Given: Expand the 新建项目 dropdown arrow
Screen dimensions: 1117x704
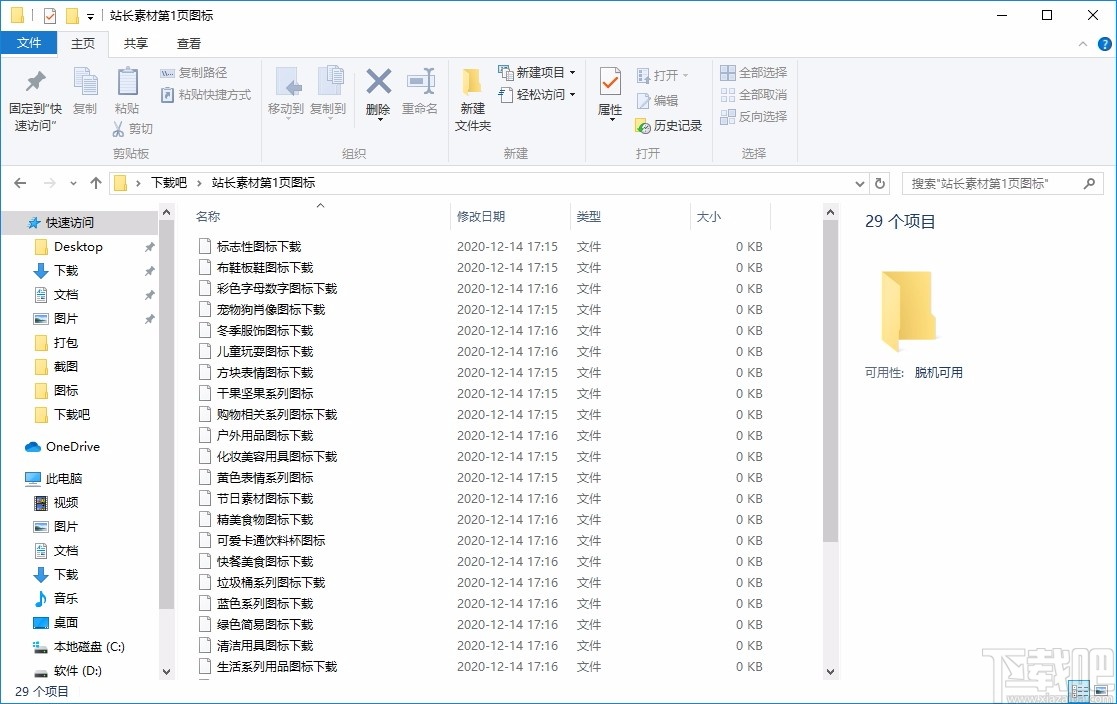Looking at the screenshot, I should 571,73.
